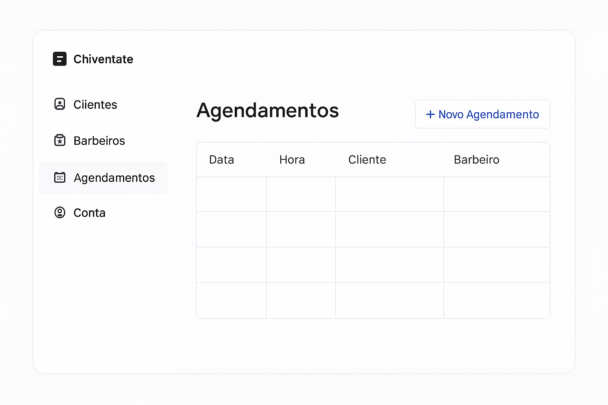
Task: Go to the Barbeiros section
Action: click(99, 141)
